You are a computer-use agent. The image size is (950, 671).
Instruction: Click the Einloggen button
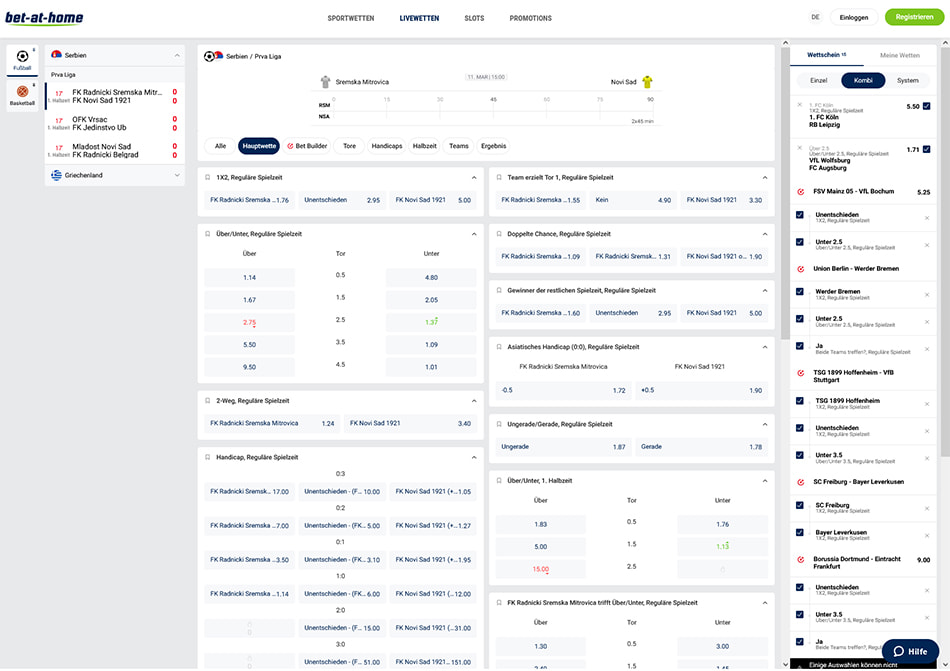[x=854, y=17]
